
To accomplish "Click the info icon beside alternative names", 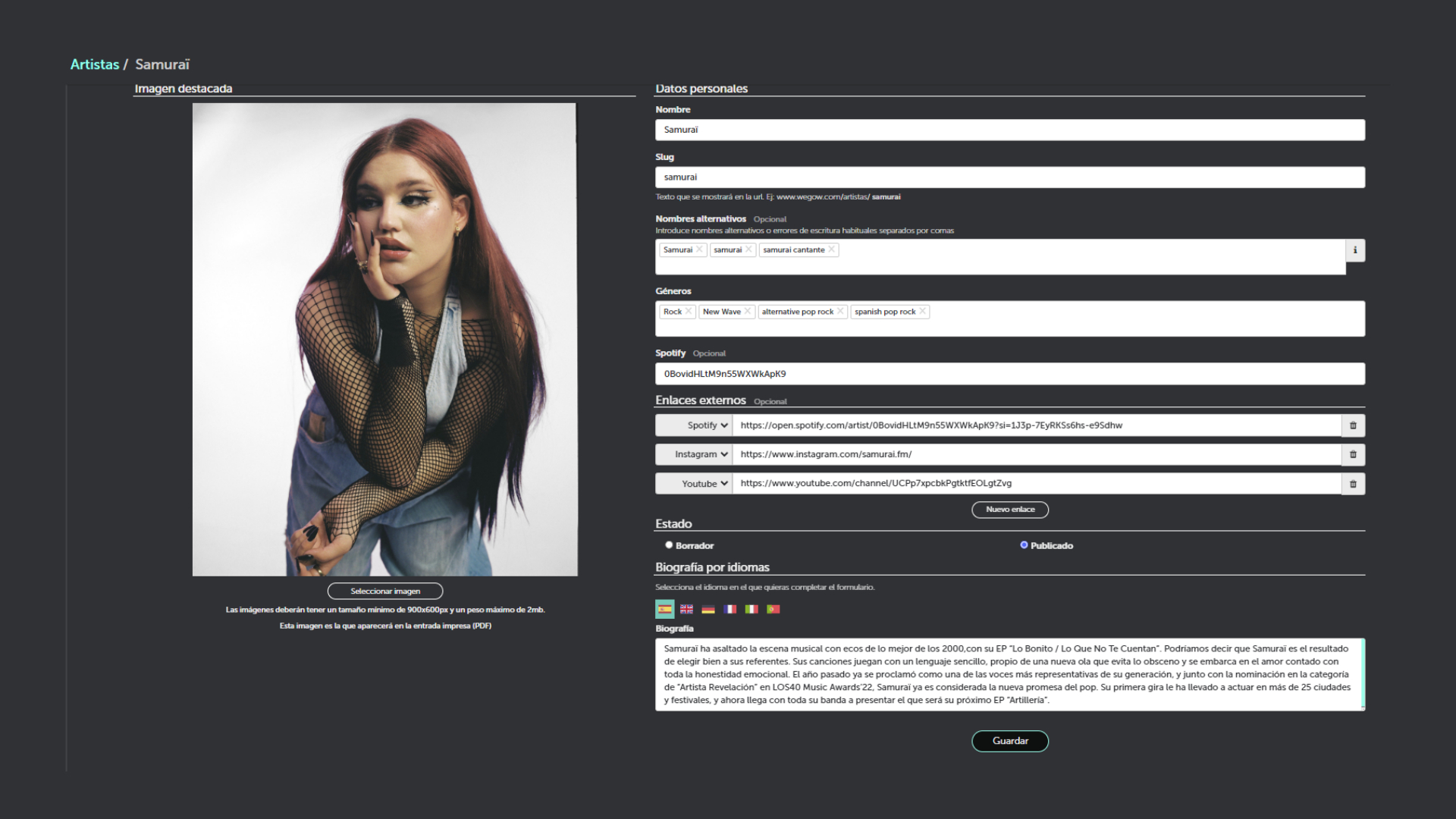I will [1354, 249].
